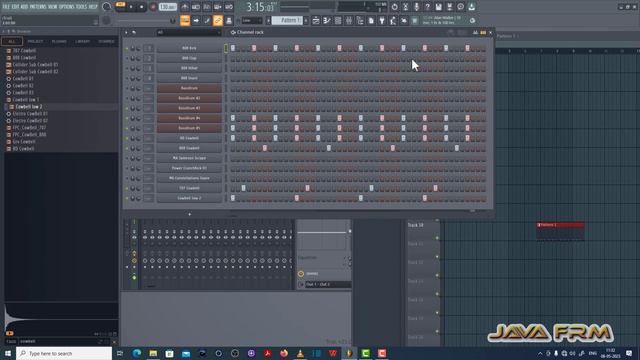The width and height of the screenshot is (640, 360).
Task: Open the Playlist view toolbar icon
Action: pos(316,20)
